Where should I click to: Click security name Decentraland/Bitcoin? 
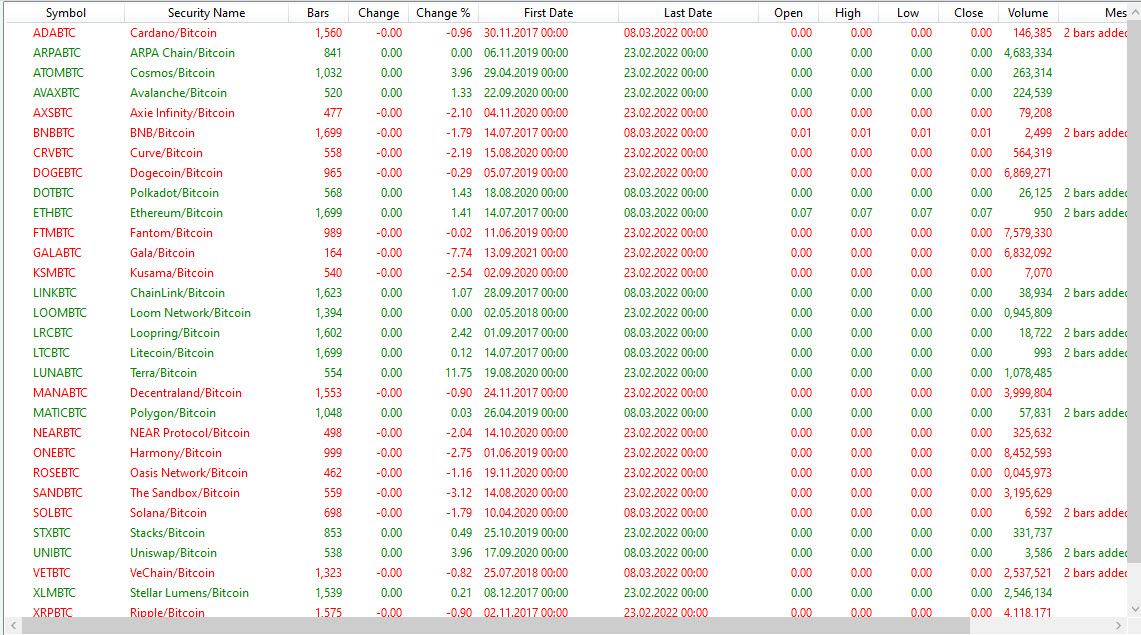click(x=186, y=393)
